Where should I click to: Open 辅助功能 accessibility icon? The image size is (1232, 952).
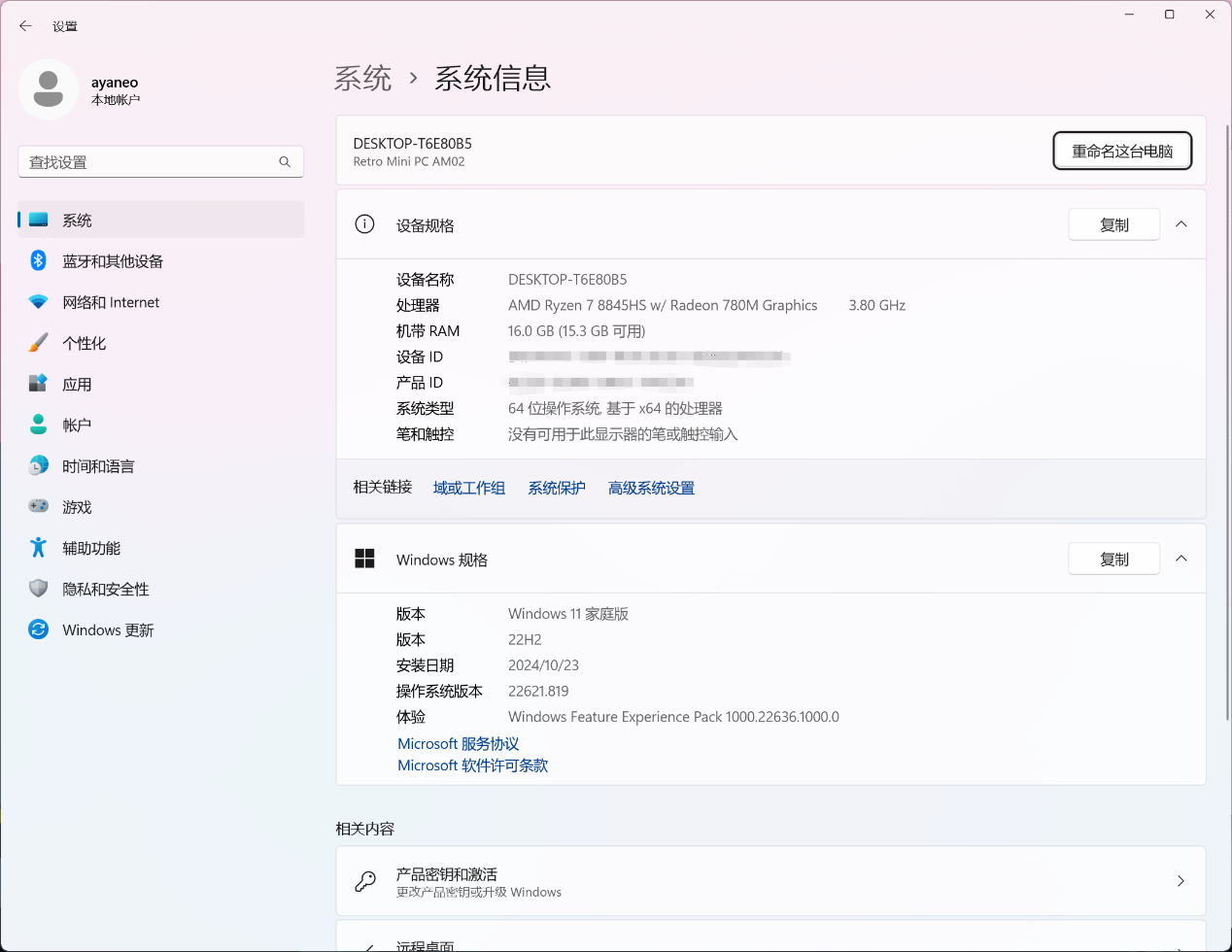click(x=38, y=548)
